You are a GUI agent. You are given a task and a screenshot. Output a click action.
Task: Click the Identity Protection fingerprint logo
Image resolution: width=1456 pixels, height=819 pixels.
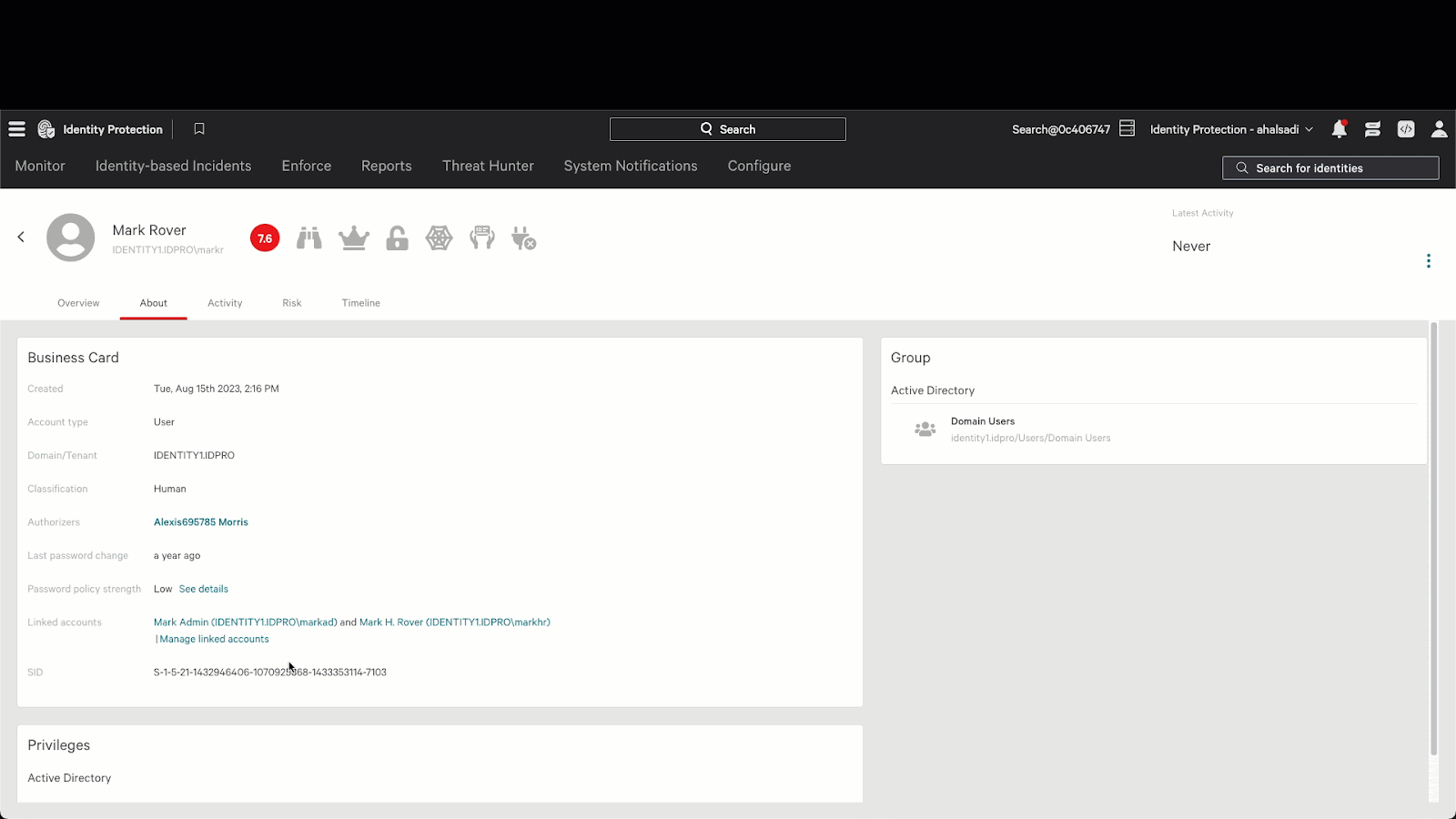[x=46, y=129]
